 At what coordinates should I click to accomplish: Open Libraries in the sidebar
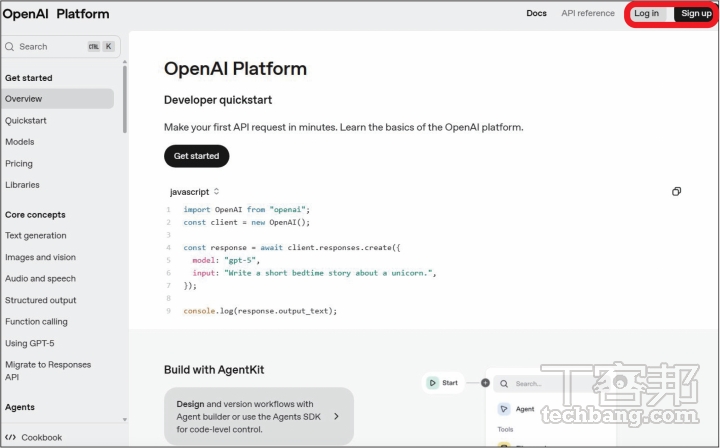(x=22, y=185)
